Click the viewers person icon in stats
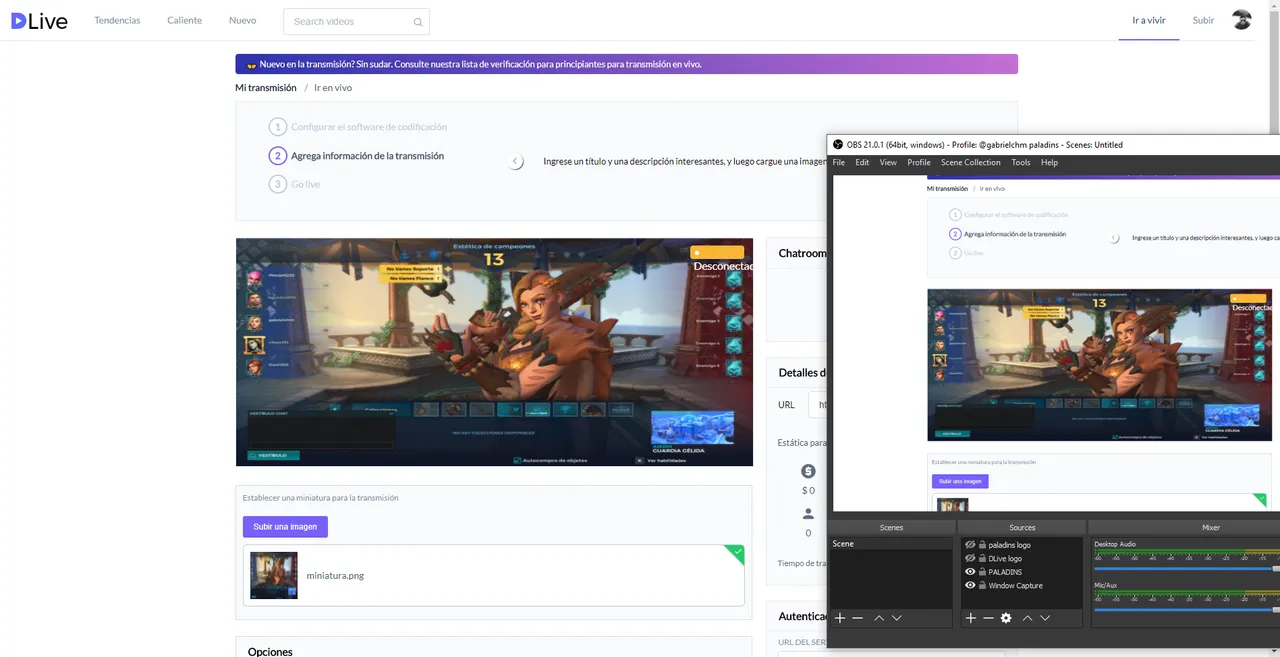The height and width of the screenshot is (657, 1280). click(808, 514)
